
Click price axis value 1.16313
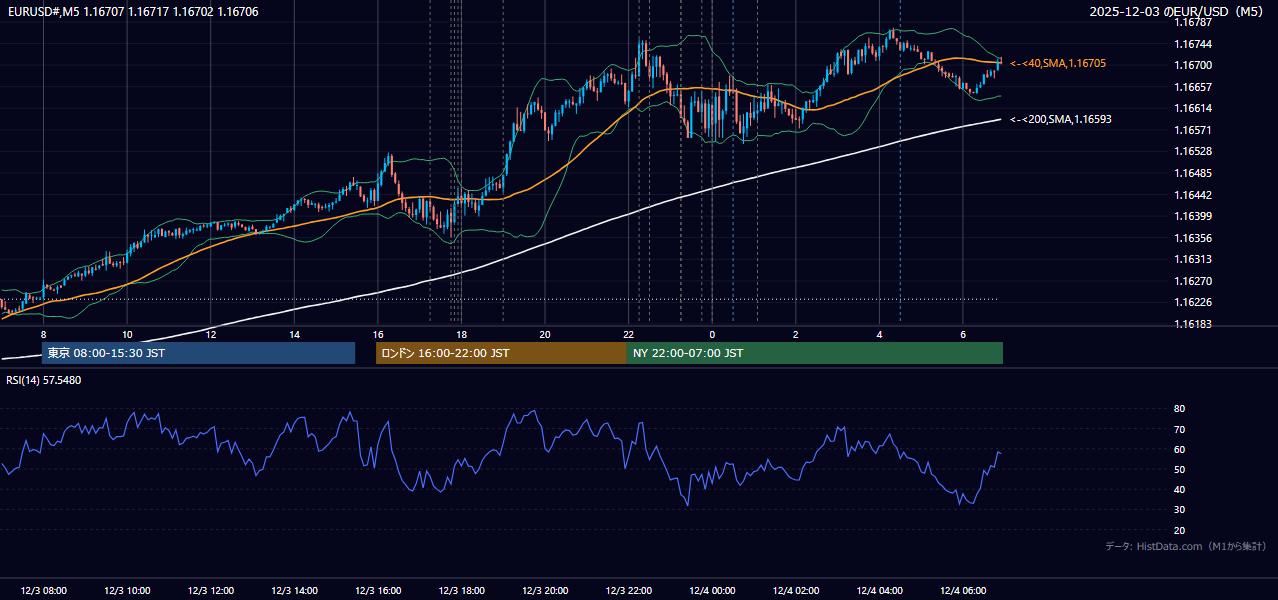(x=1192, y=259)
